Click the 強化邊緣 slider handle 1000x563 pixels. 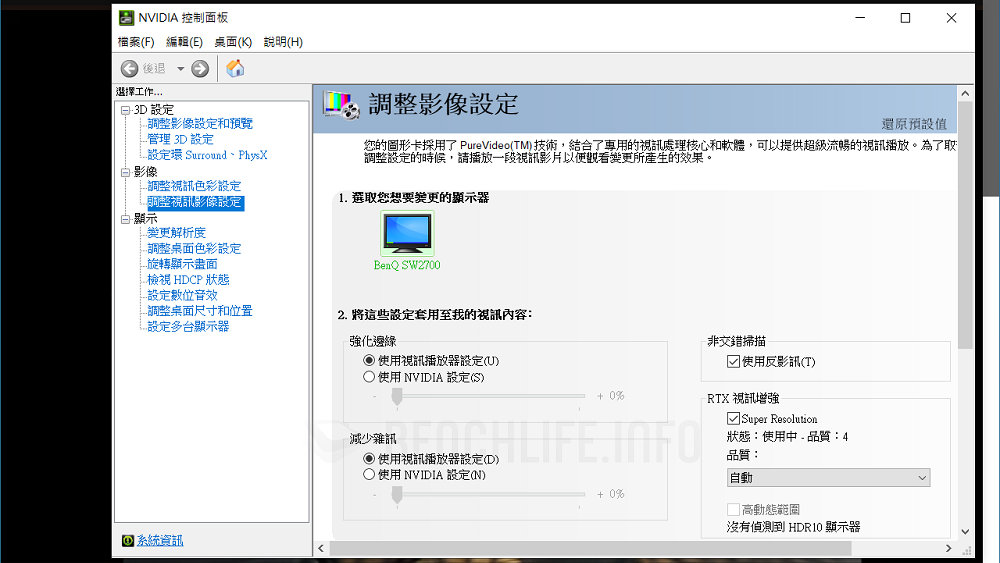(397, 396)
